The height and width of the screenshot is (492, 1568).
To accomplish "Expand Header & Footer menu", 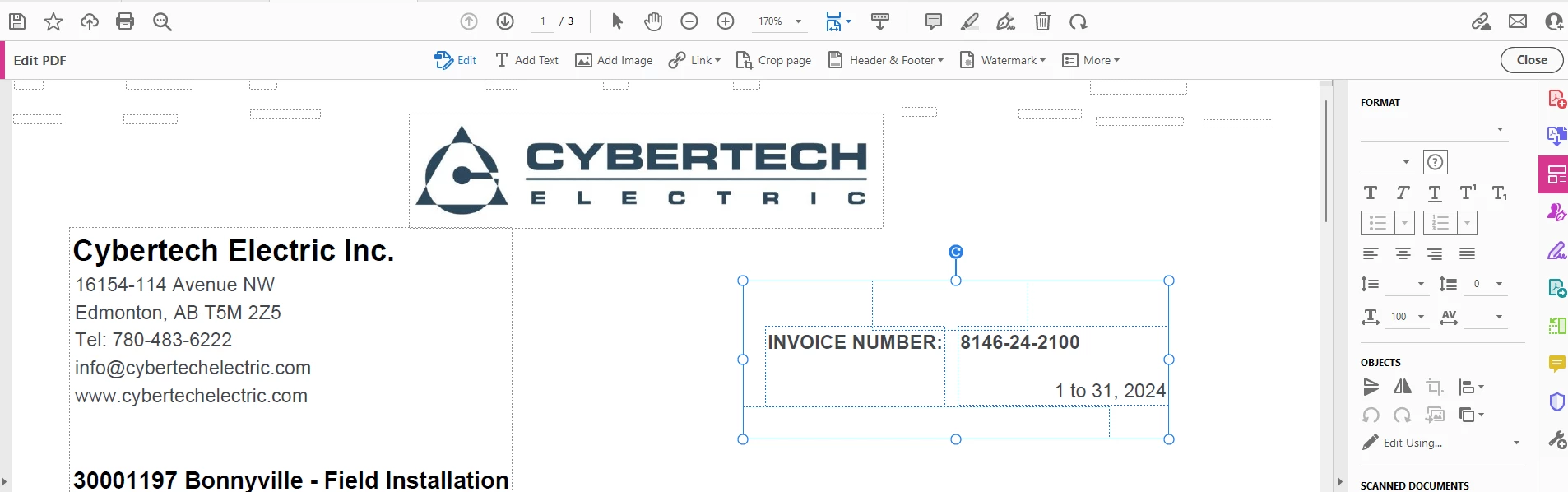I will pos(885,60).
